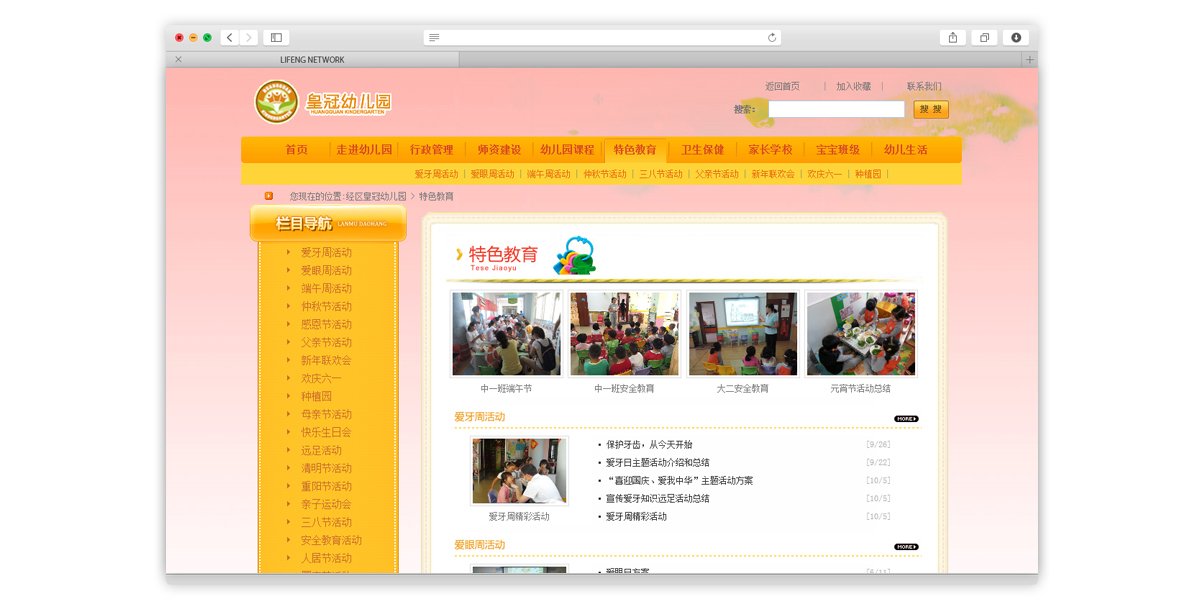Open 种植园 in the sidebar list
The width and height of the screenshot is (1190, 616).
pyautogui.click(x=316, y=396)
